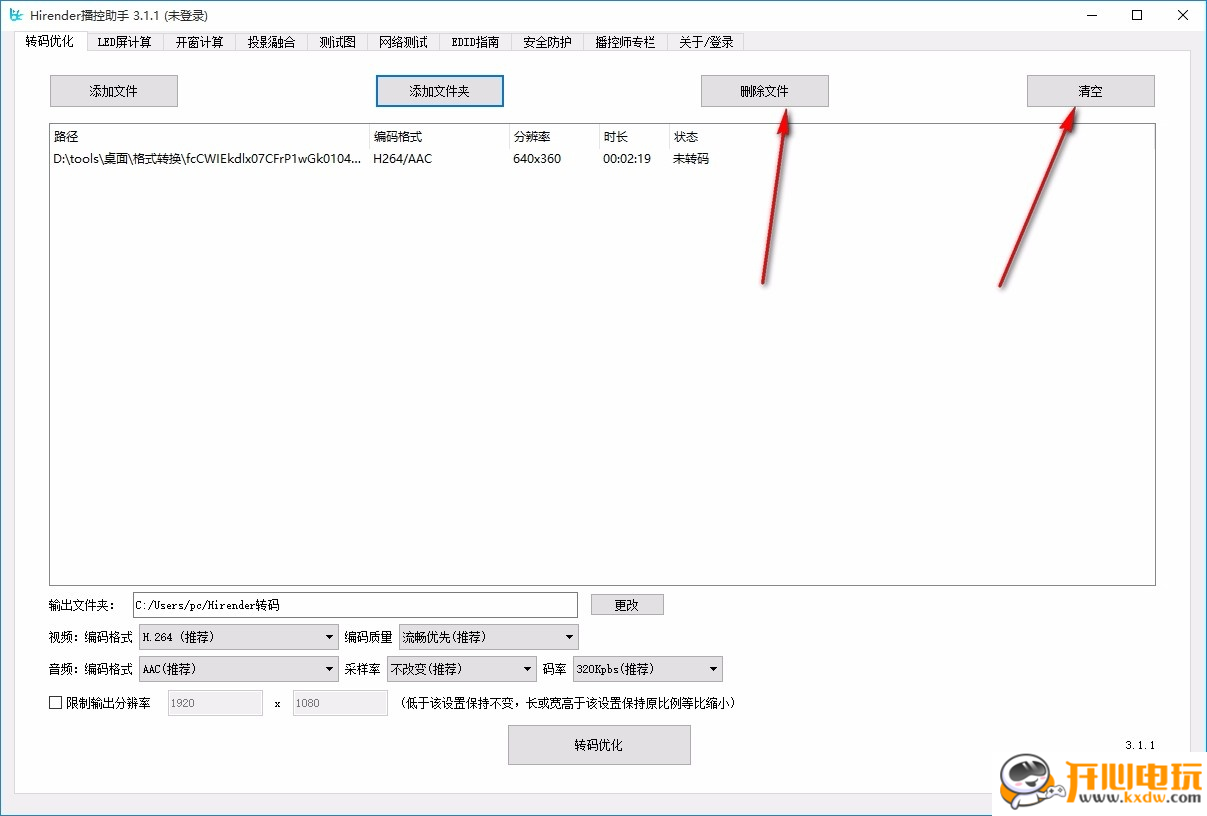Minimize the Hirender window

coord(1092,15)
